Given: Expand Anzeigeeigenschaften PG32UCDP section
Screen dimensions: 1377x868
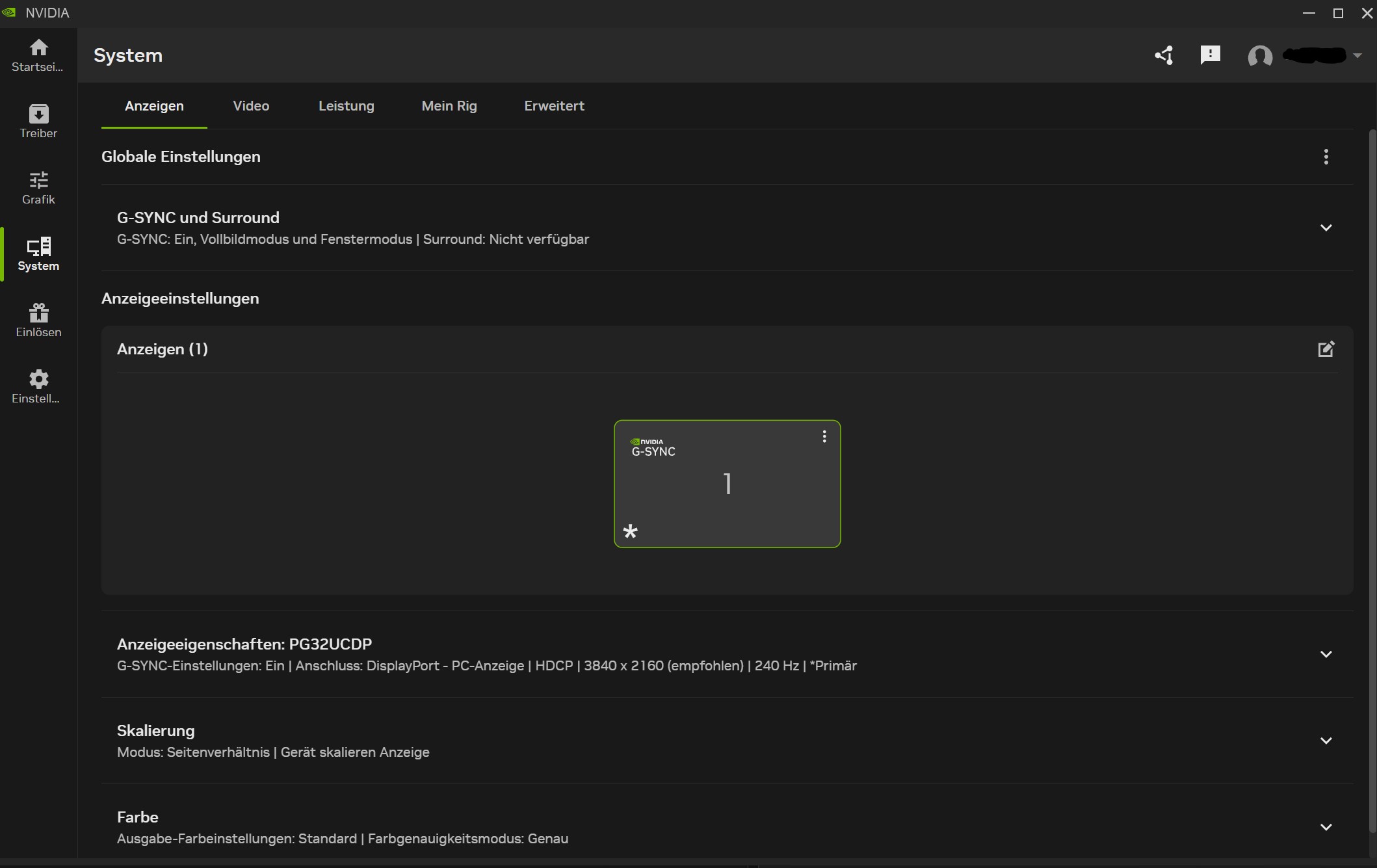Looking at the screenshot, I should pos(1326,654).
